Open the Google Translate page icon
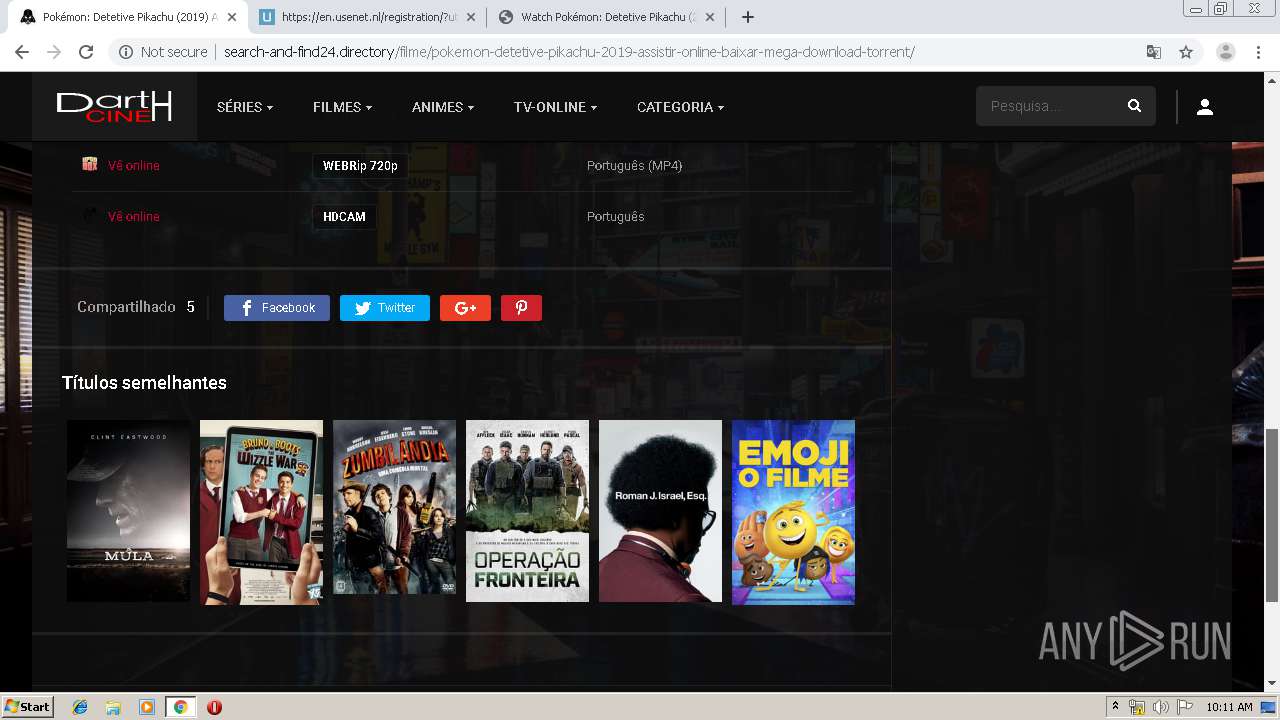The height and width of the screenshot is (720, 1280). pos(1153,52)
